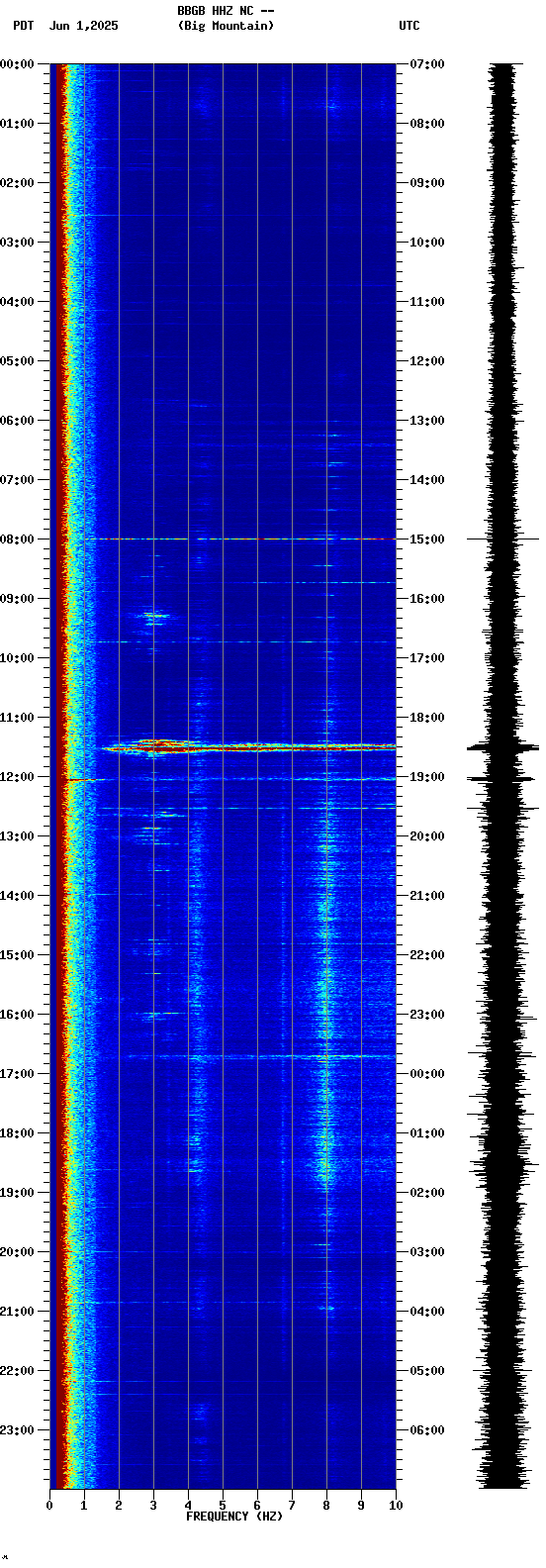Click the 21:00 label on UTC axis
Image resolution: width=546 pixels, height=1568 pixels.
tap(427, 896)
